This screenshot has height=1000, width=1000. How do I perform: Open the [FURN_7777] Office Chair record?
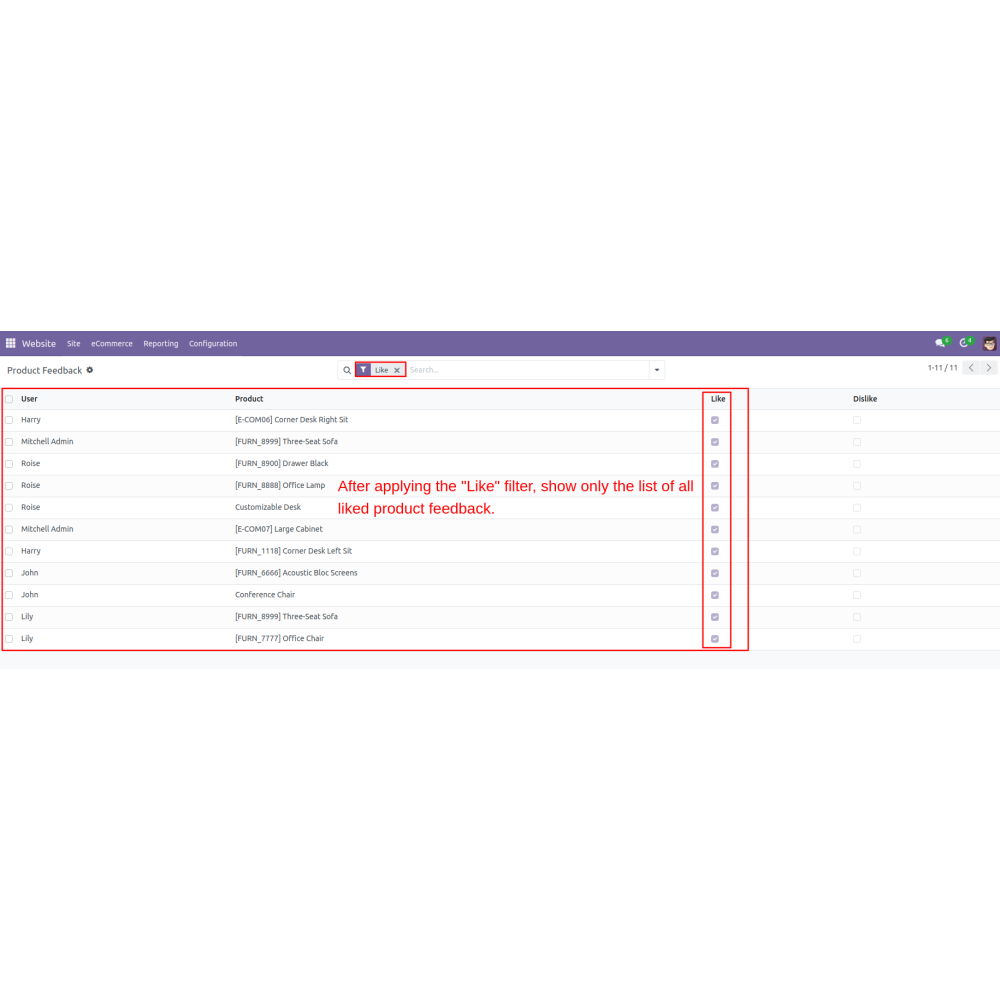279,638
